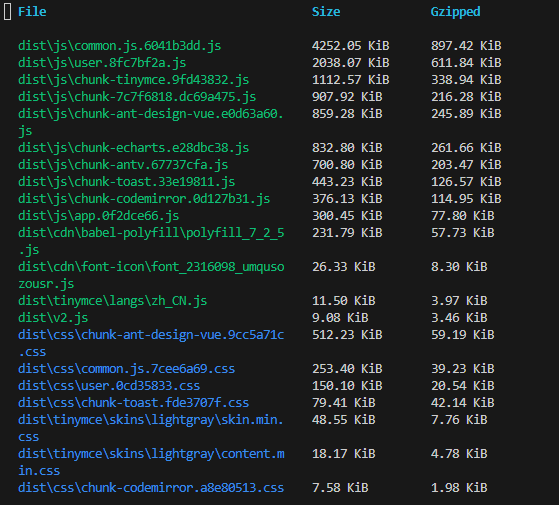Select the 376.13 KiB size value
The width and height of the screenshot is (559, 505).
pos(347,199)
